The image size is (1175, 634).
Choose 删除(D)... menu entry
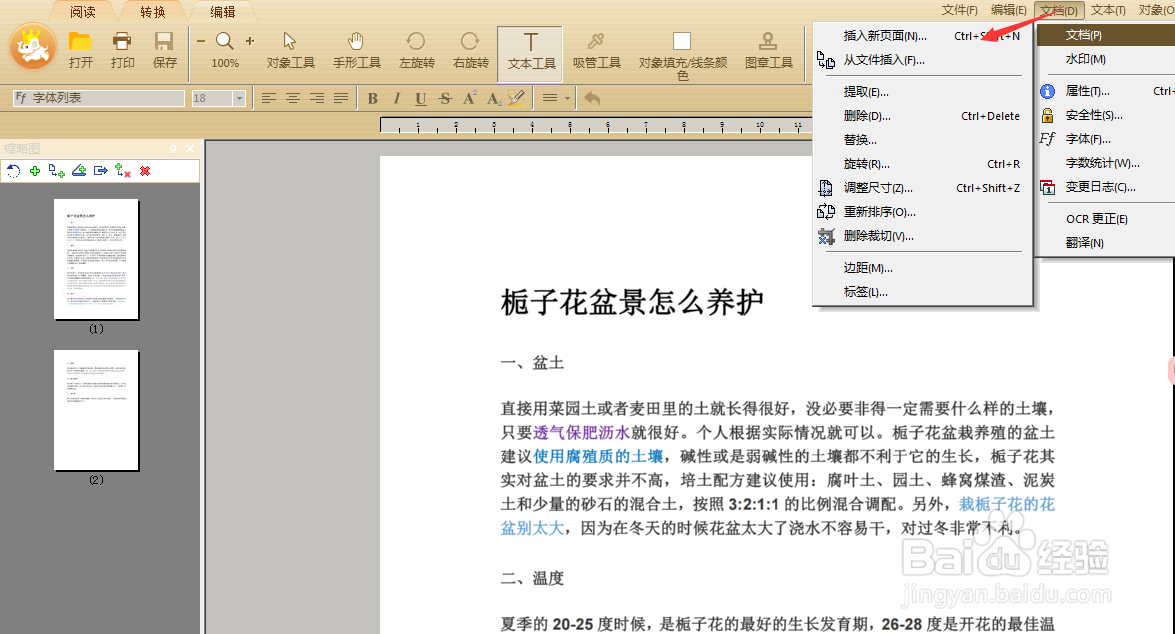tap(922, 115)
